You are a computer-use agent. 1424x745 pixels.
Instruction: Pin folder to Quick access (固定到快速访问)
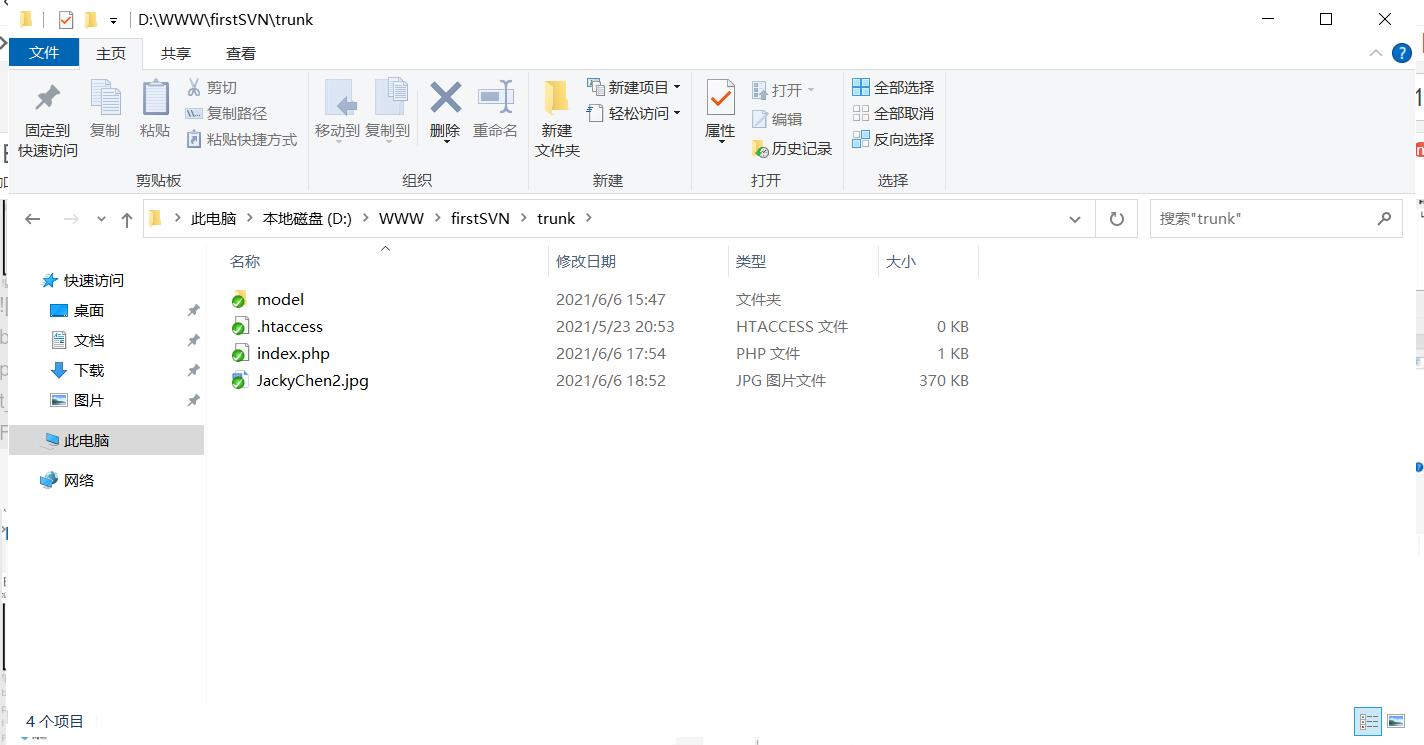pyautogui.click(x=47, y=119)
